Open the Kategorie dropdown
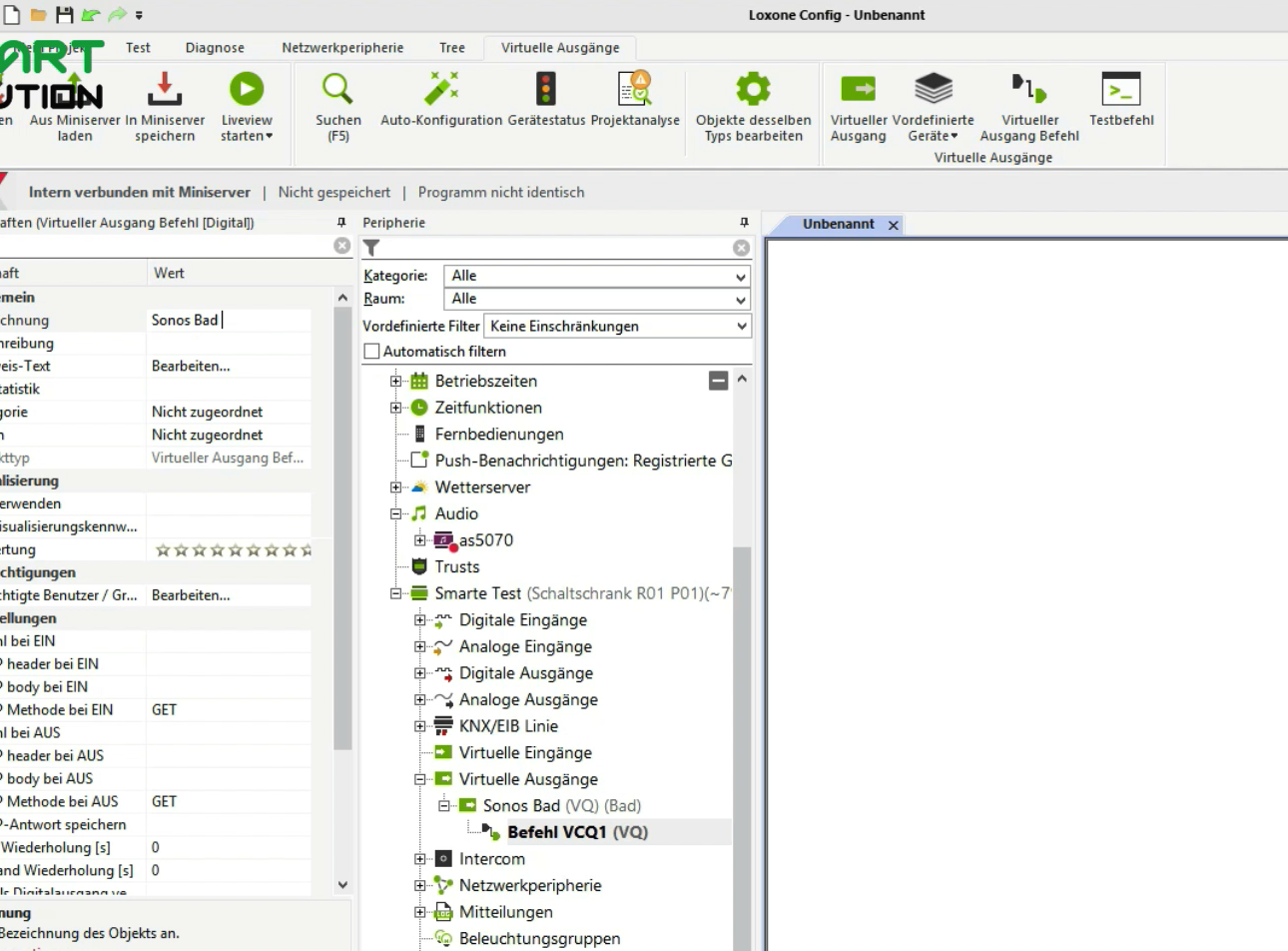The height and width of the screenshot is (951, 1288). click(x=597, y=276)
